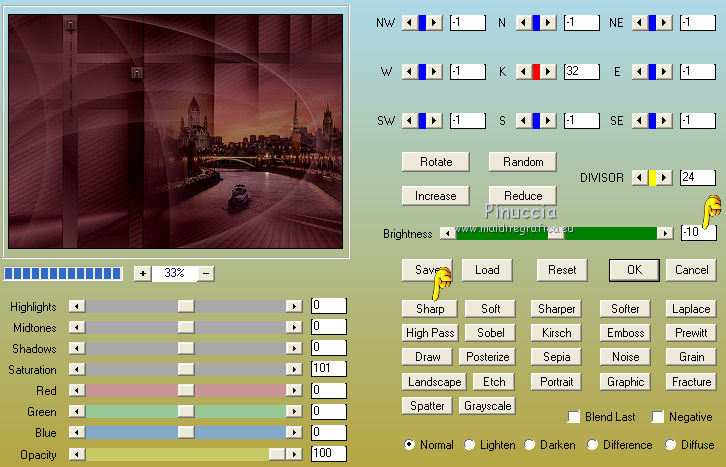The image size is (726, 467).
Task: Select the Normal blend mode radio
Action: click(x=409, y=445)
